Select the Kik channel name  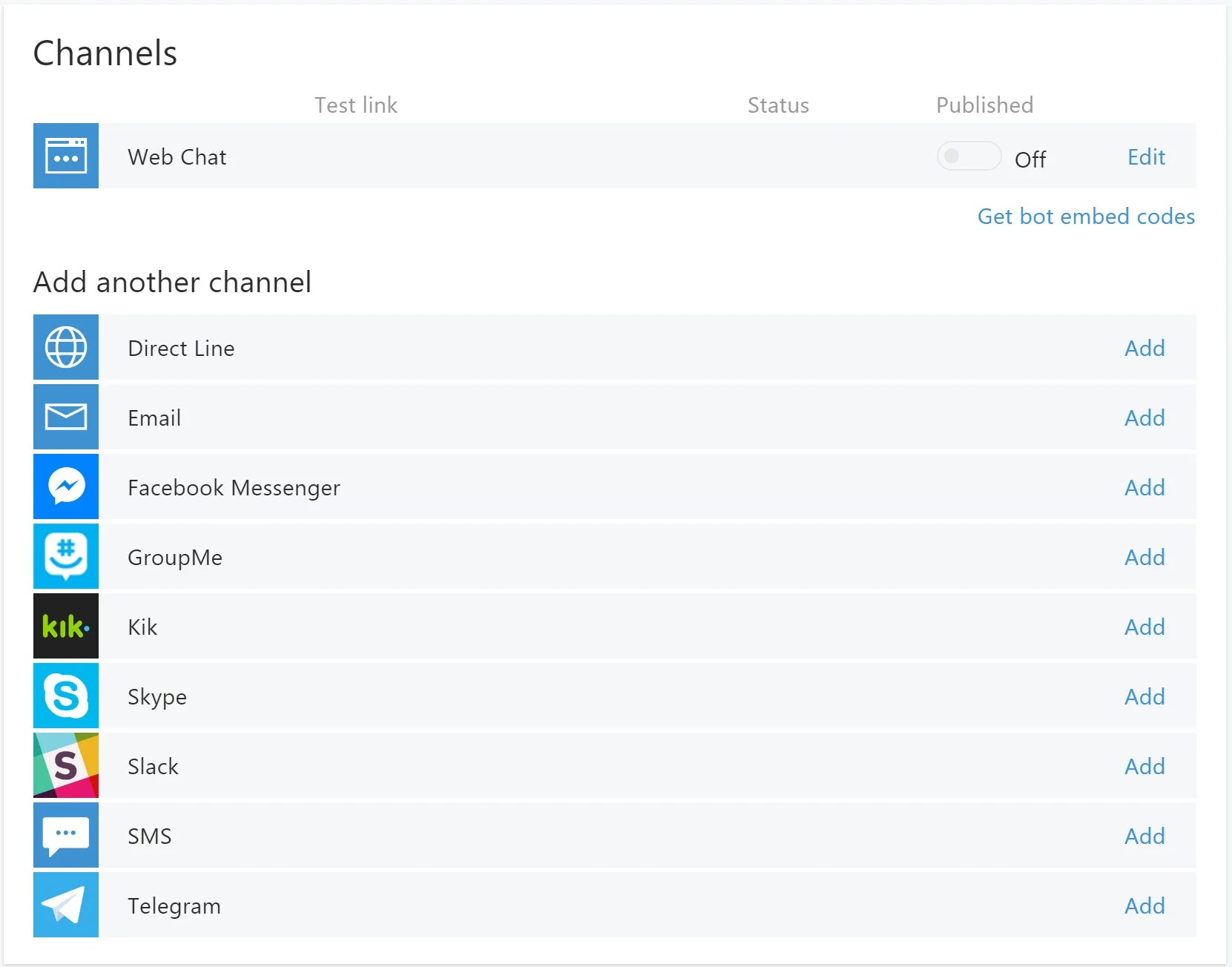point(142,627)
